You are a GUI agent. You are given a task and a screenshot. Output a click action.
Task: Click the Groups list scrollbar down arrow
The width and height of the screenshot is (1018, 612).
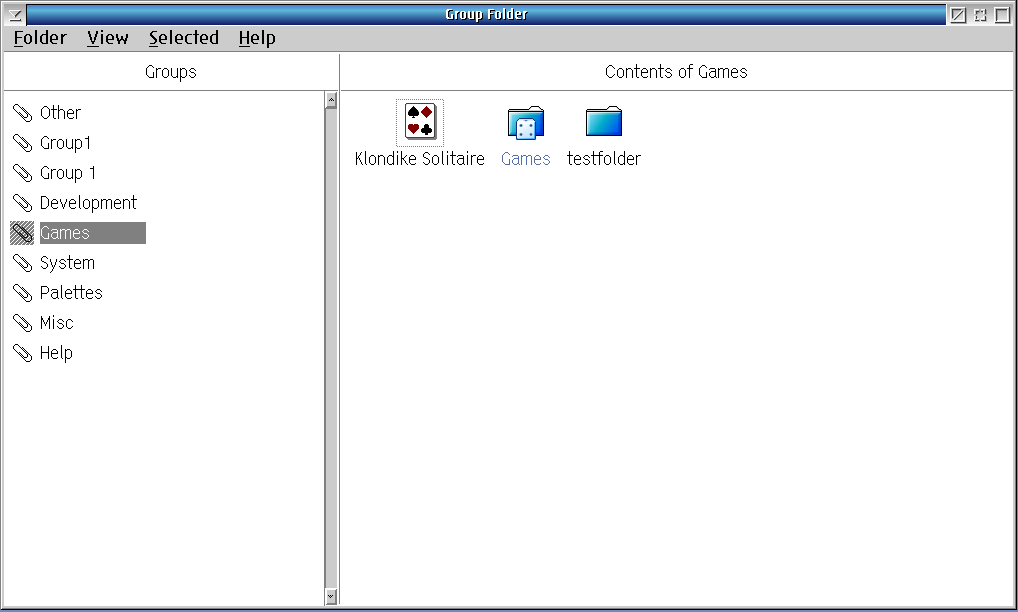tap(331, 596)
